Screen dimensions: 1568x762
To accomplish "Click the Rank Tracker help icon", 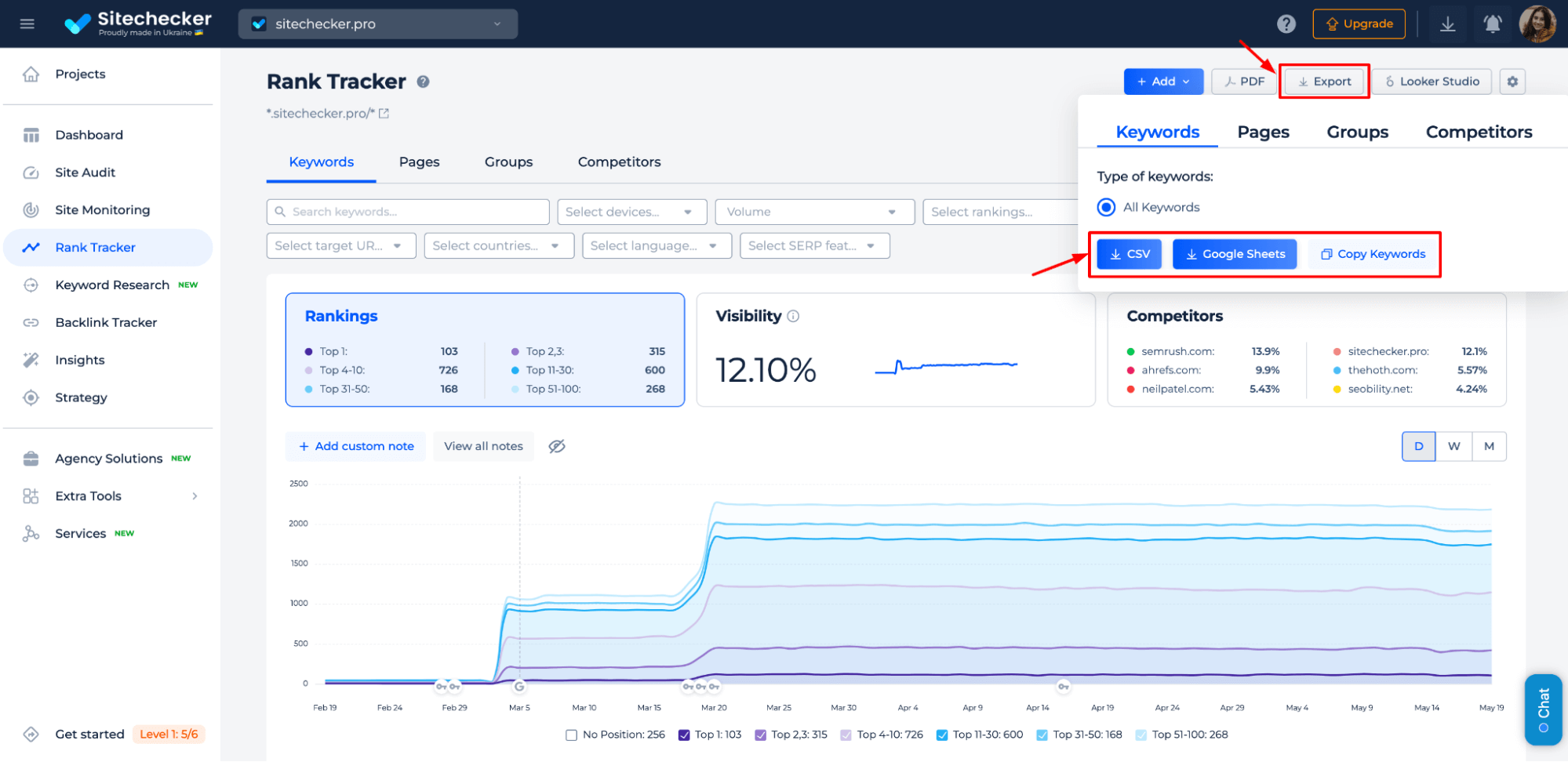I will [x=423, y=82].
